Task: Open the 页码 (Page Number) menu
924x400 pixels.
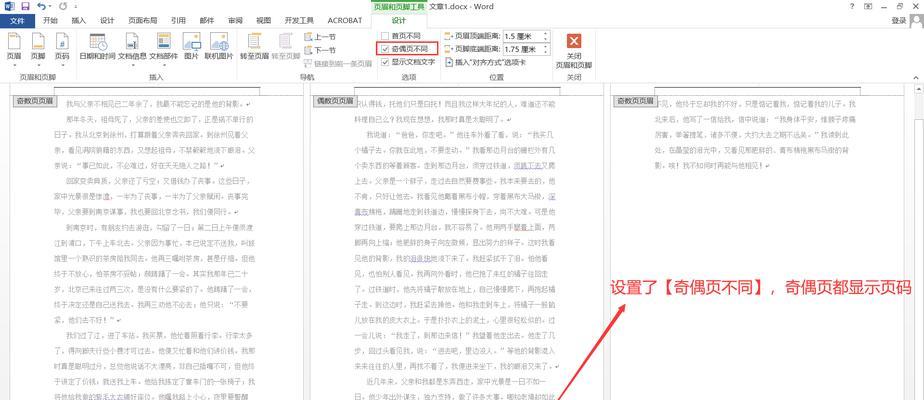Action: [x=62, y=48]
